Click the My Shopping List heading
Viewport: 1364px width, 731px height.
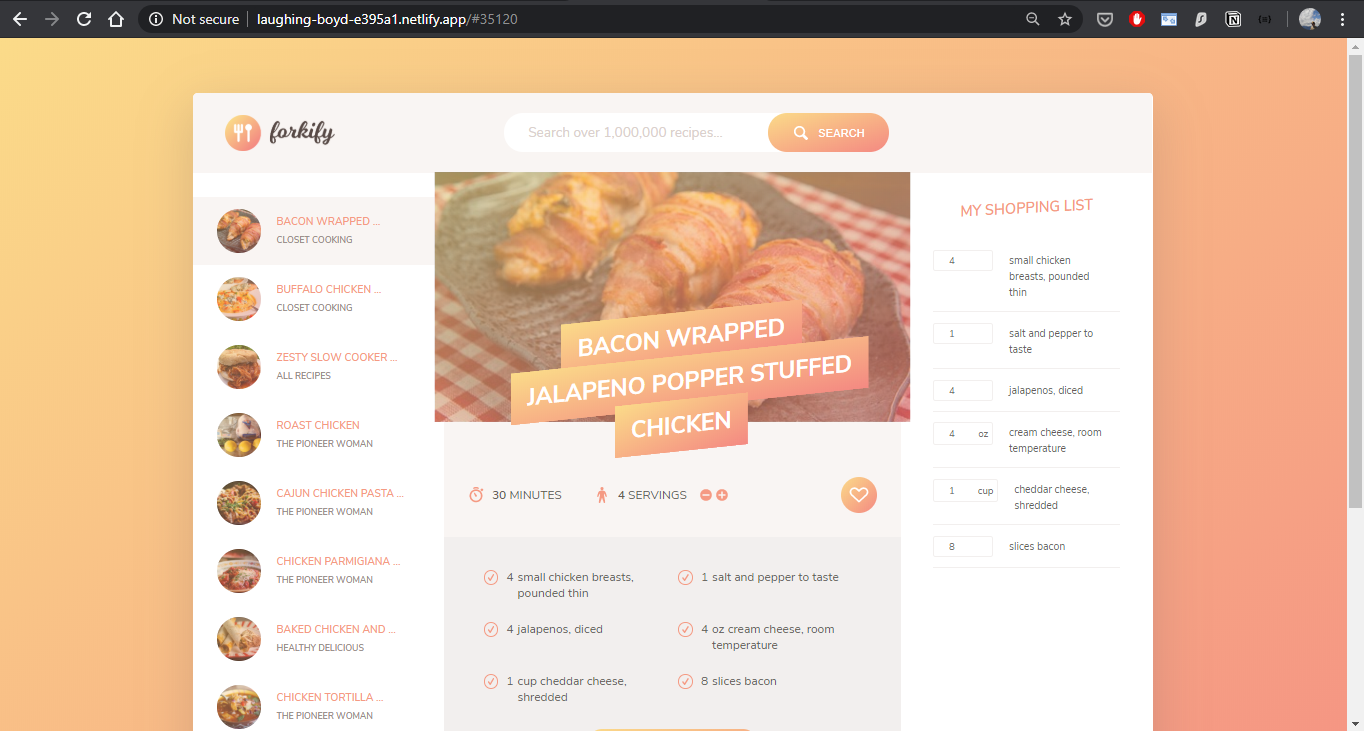pyautogui.click(x=1027, y=208)
